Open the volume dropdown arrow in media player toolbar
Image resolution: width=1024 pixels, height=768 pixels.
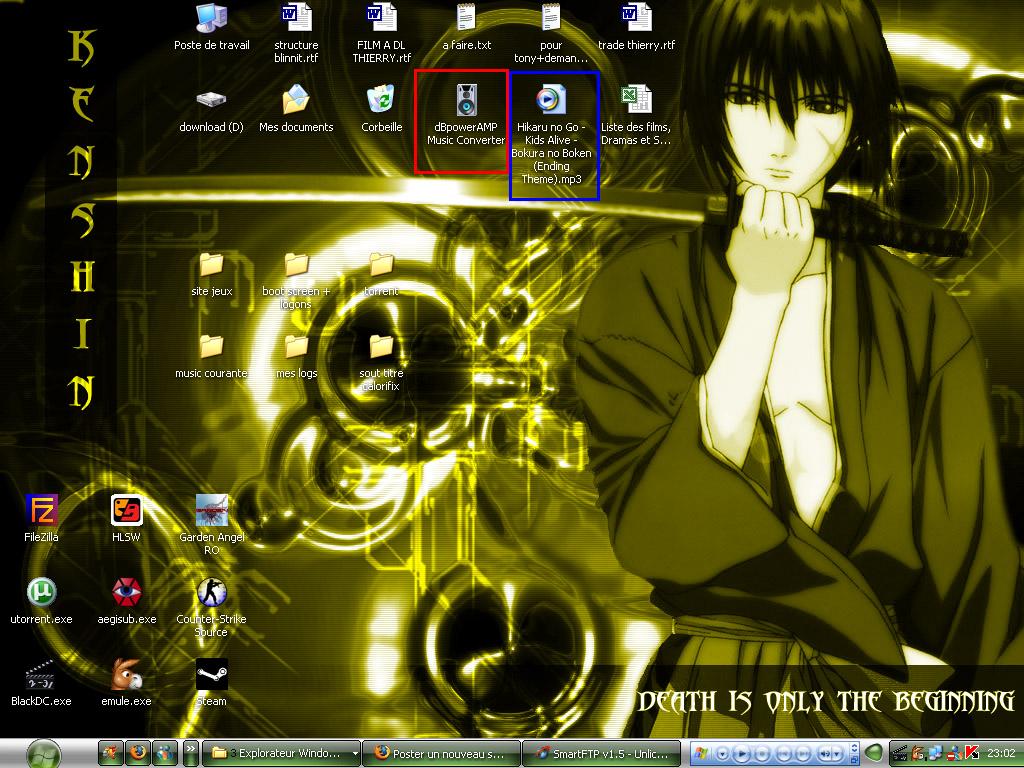coord(837,754)
